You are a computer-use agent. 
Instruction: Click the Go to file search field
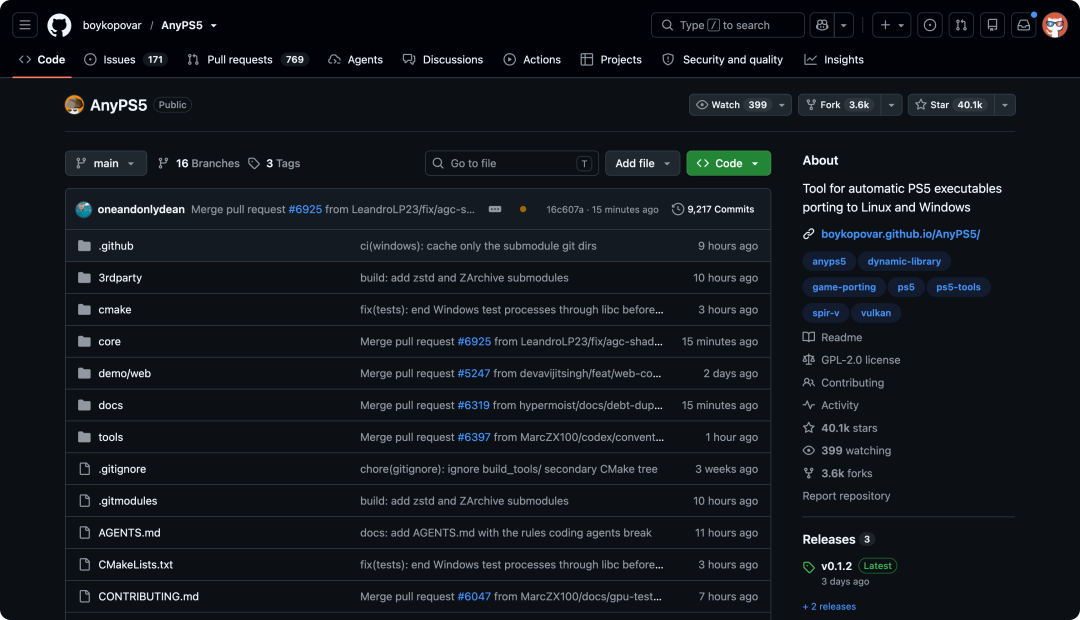tap(512, 163)
